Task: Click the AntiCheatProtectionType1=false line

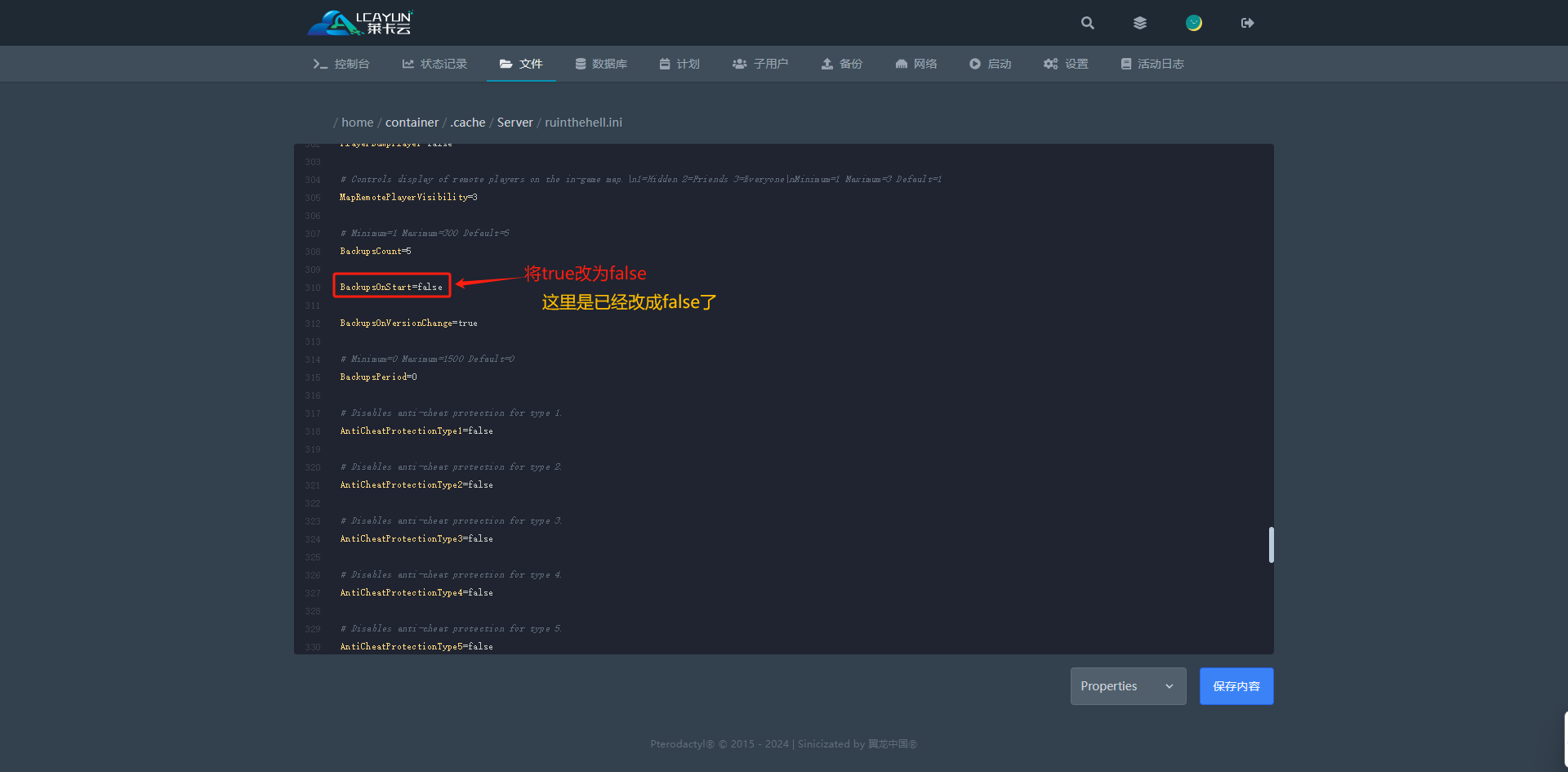Action: pyautogui.click(x=416, y=431)
